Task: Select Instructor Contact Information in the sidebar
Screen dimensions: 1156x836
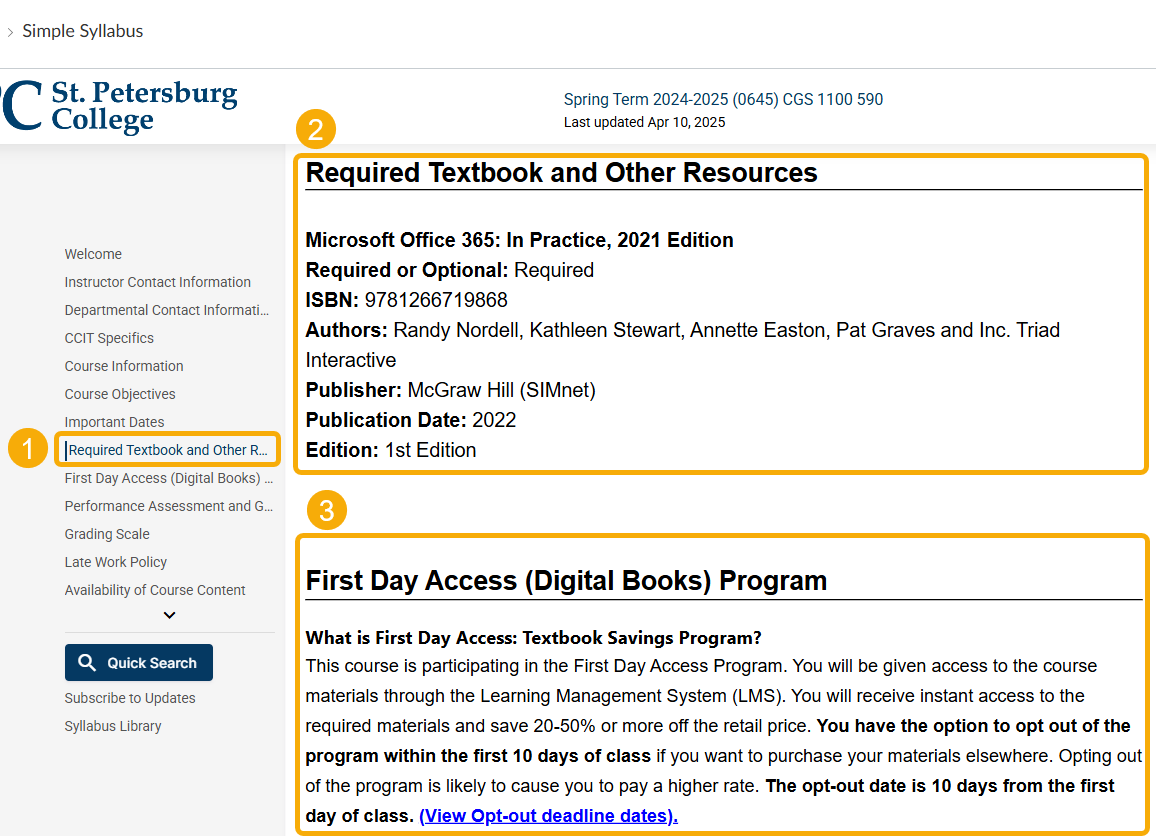Action: (157, 282)
